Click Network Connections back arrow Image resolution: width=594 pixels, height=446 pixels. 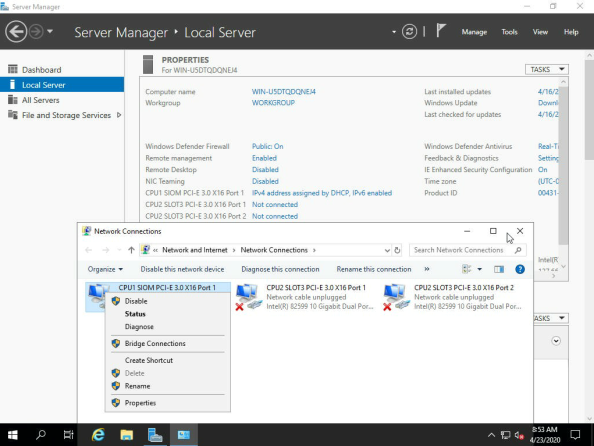(x=89, y=250)
